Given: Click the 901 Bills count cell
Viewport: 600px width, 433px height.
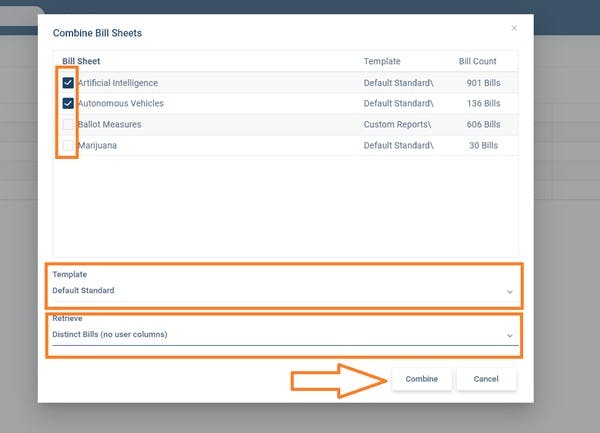Looking at the screenshot, I should tap(481, 83).
